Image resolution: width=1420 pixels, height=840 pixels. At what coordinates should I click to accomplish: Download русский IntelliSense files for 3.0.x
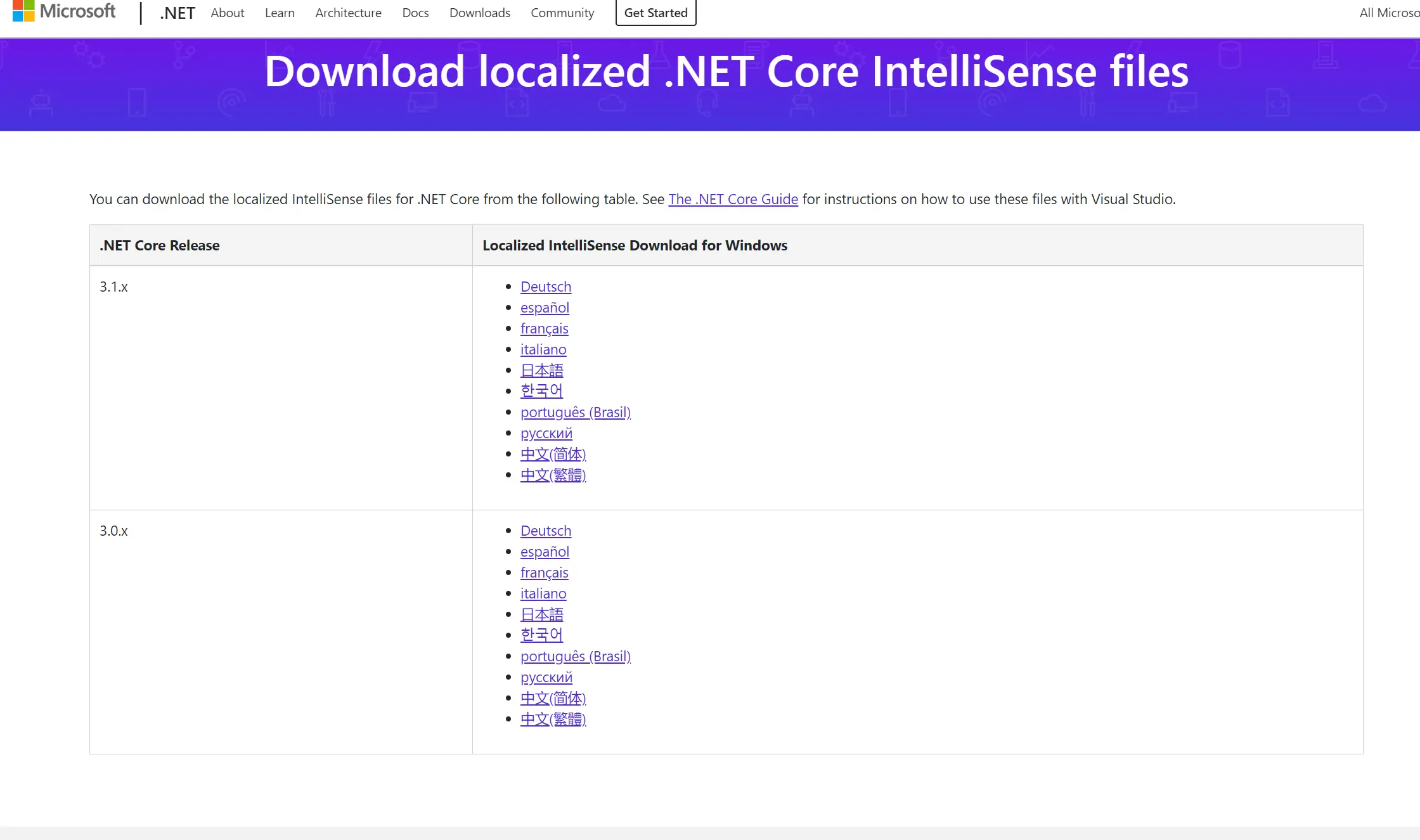tap(546, 677)
